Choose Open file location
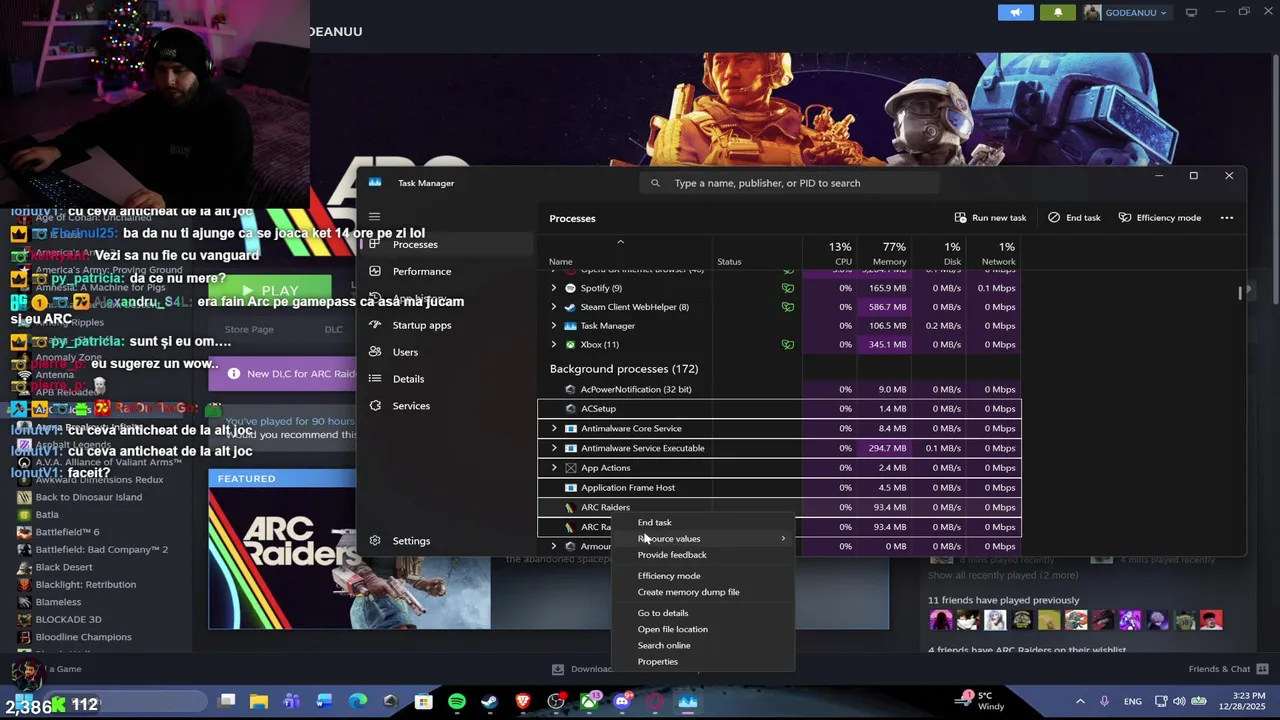 tap(673, 629)
